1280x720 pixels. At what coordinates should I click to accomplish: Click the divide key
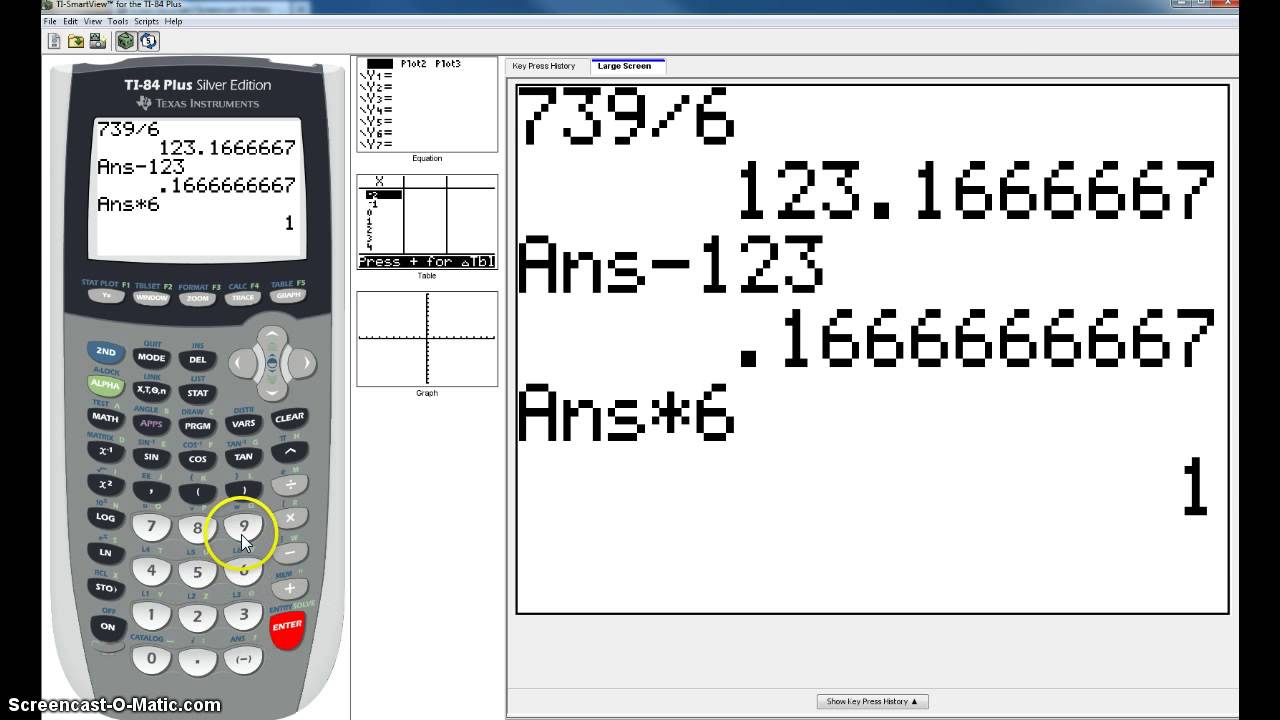click(x=290, y=485)
